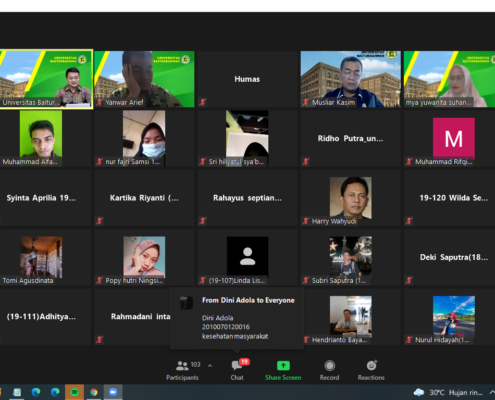Viewport: 495px width, 400px height.
Task: Open chat popup From Dini Adola to Everyone
Action: (x=237, y=318)
